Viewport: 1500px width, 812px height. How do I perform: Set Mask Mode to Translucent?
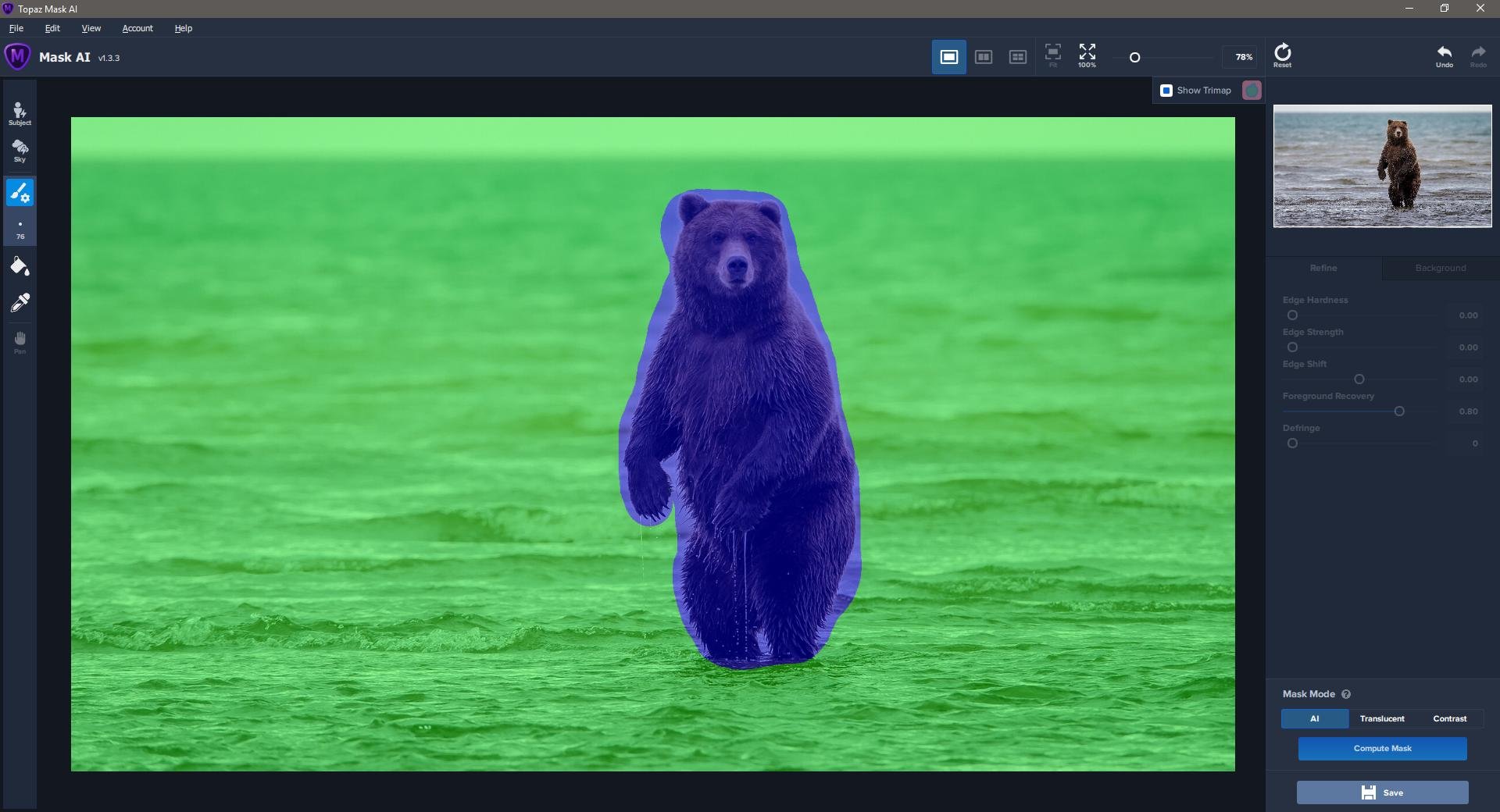point(1381,719)
